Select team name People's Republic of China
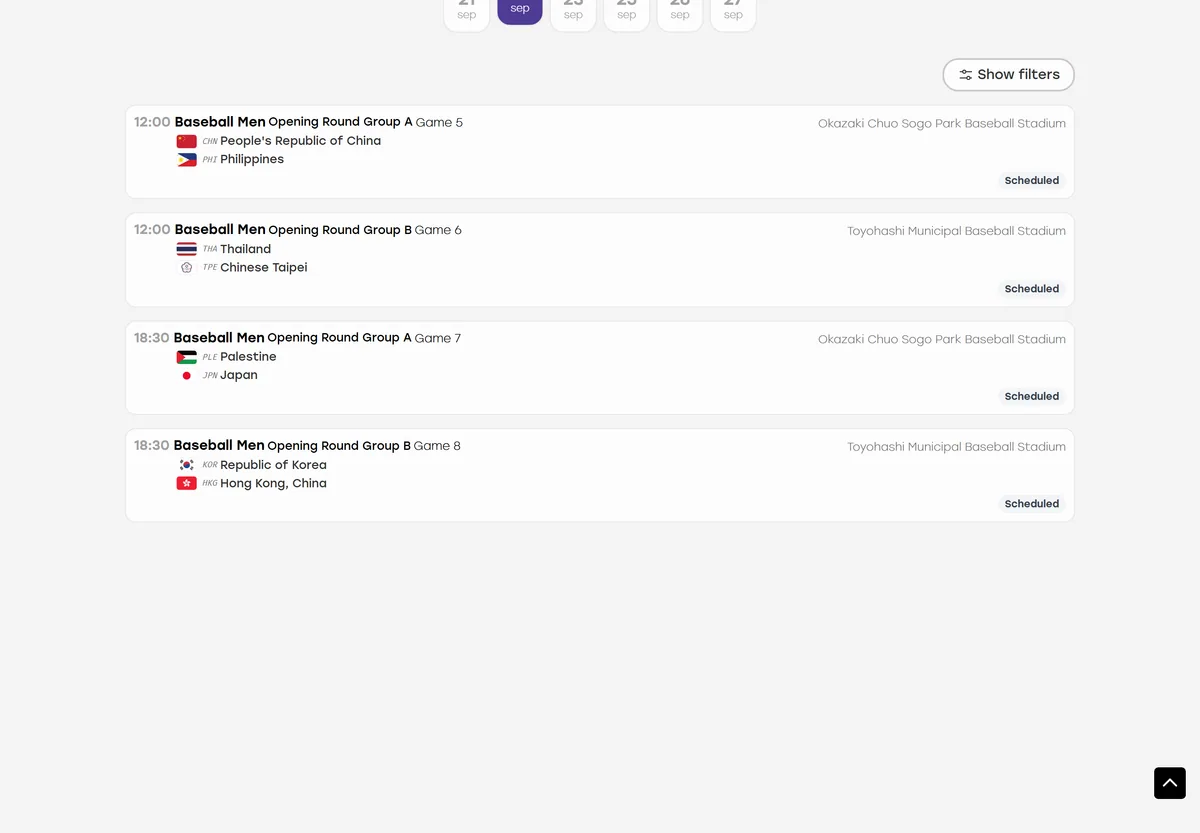 click(x=300, y=141)
